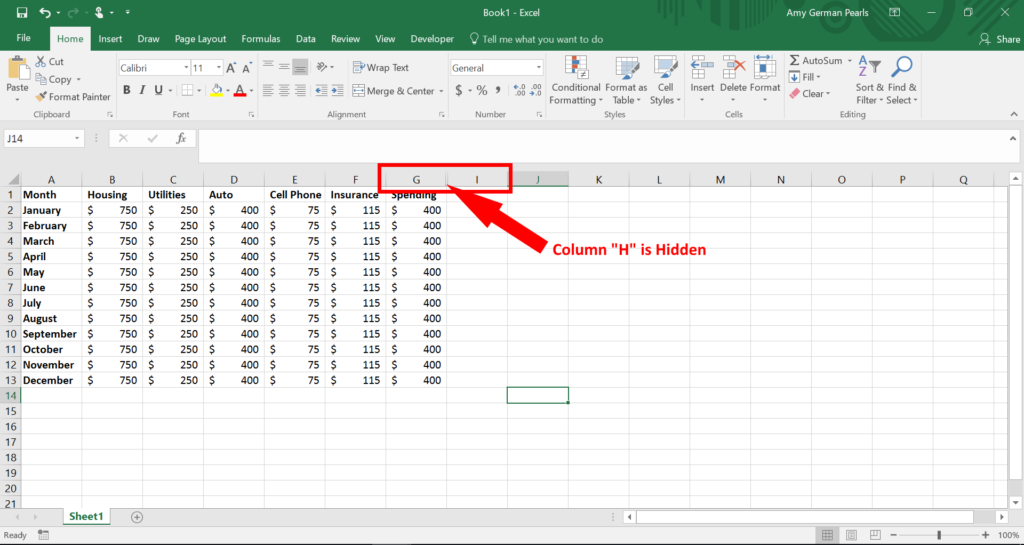Switch to the Page Layout tab
This screenshot has height=545, width=1024.
[200, 39]
